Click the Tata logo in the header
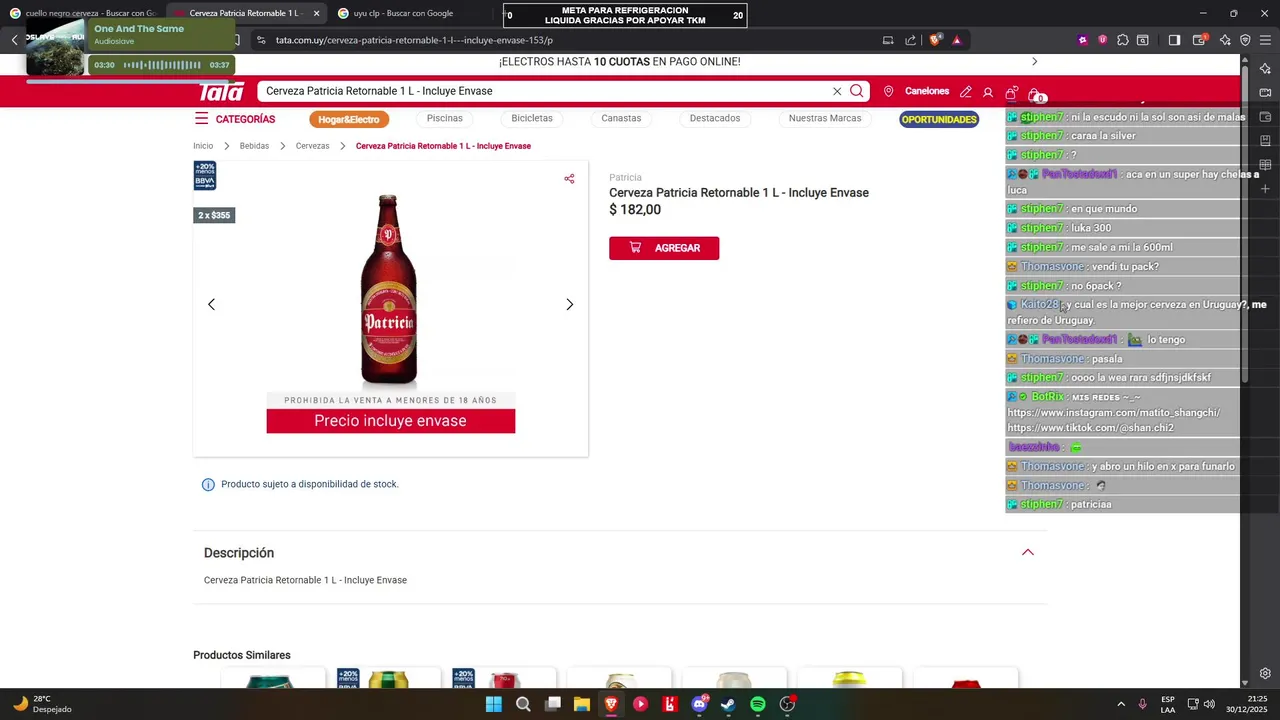The width and height of the screenshot is (1280, 720). 221,91
